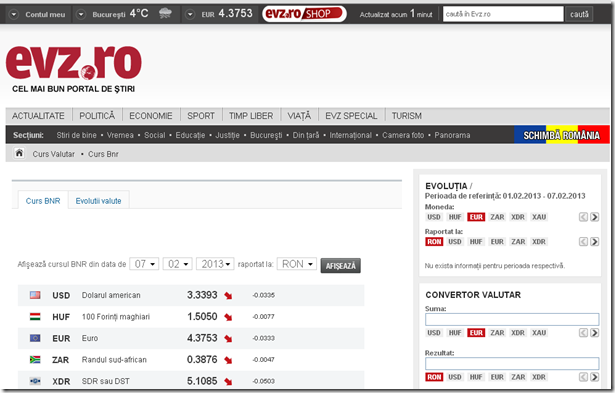Click the Hungarian flag icon in HUF row
Screen dimensions: 615x393
pos(35,316)
